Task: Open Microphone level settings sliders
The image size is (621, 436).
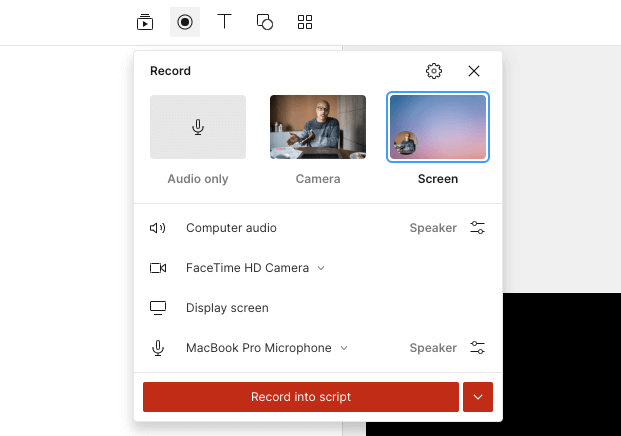Action: point(478,348)
